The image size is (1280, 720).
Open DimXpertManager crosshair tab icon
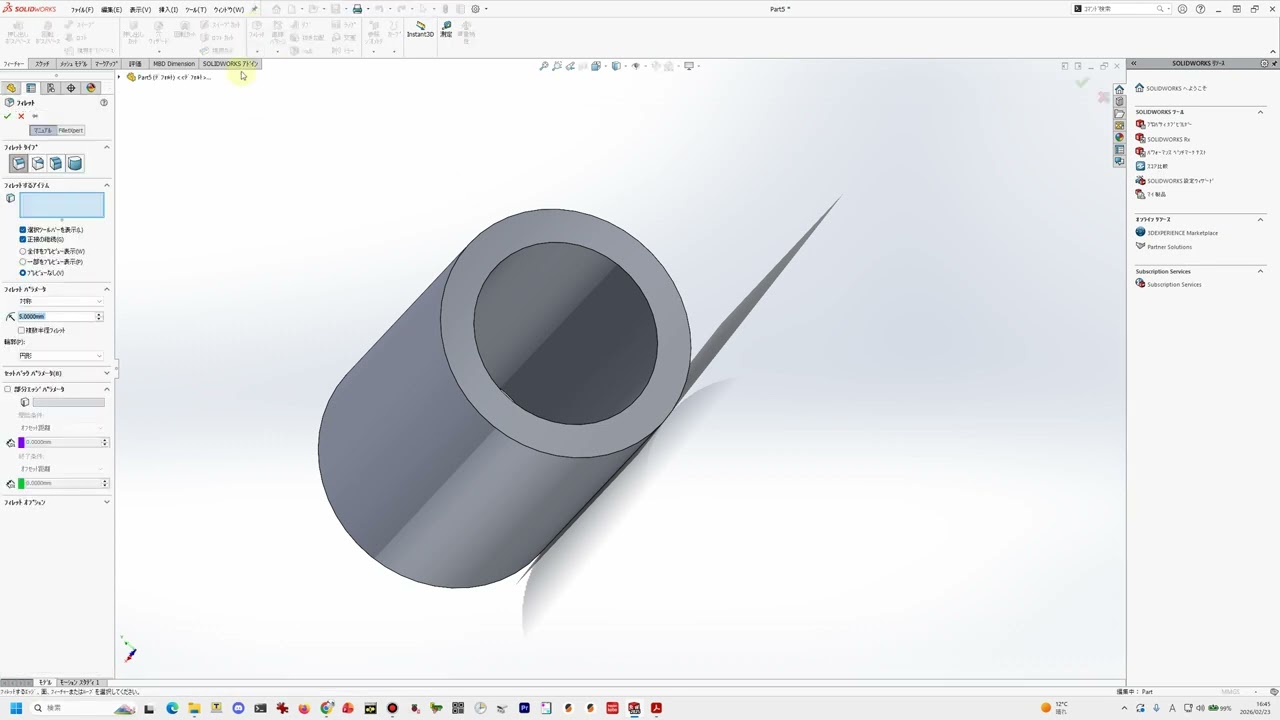(x=71, y=88)
